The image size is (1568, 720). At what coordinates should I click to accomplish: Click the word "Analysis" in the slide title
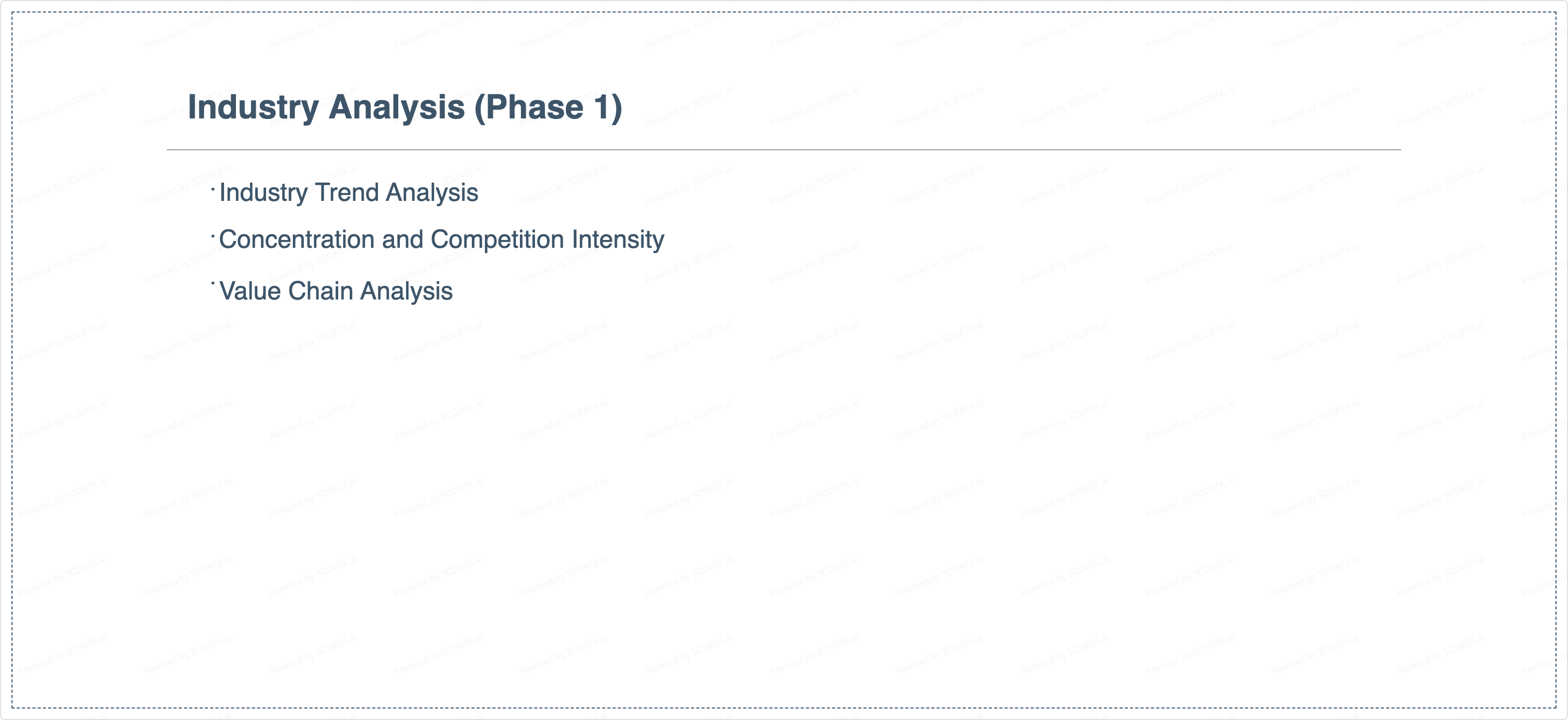pos(396,107)
